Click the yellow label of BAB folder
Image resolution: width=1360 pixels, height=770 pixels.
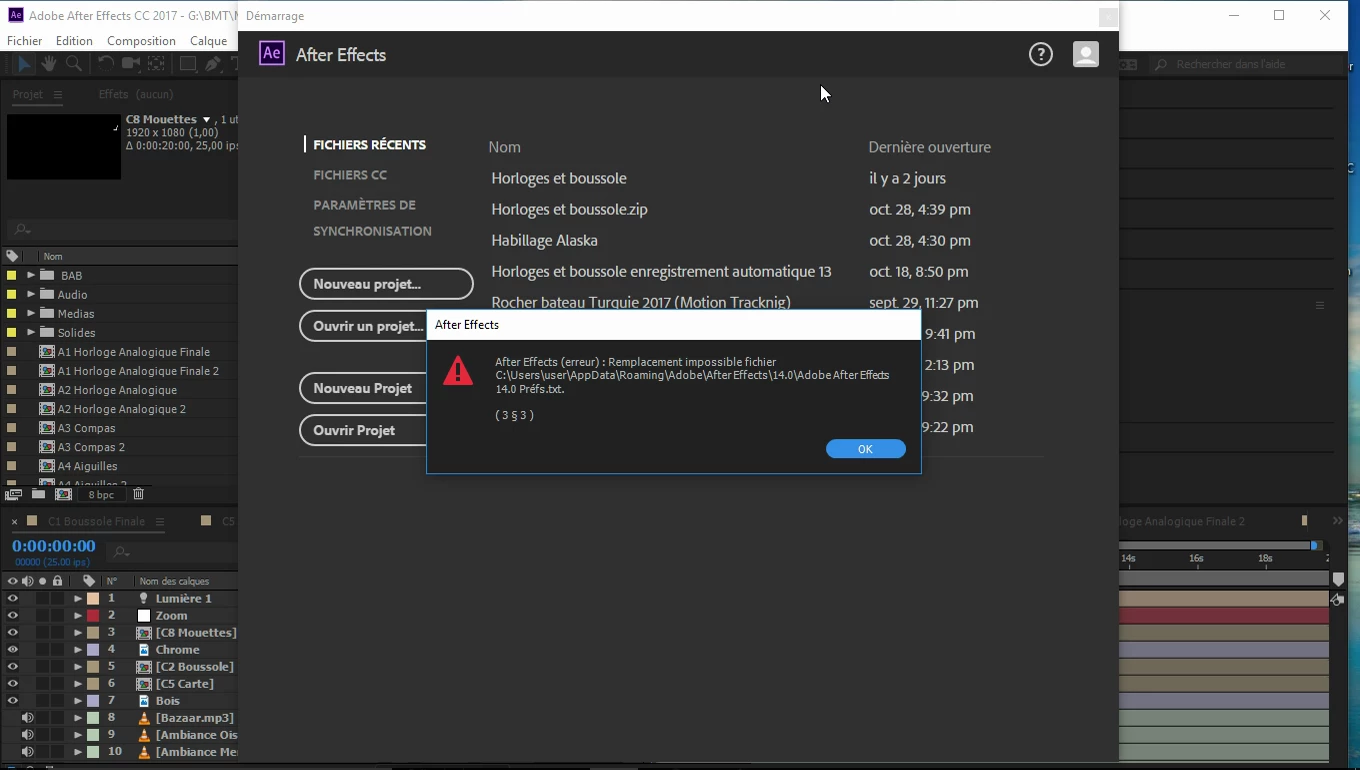(x=11, y=275)
